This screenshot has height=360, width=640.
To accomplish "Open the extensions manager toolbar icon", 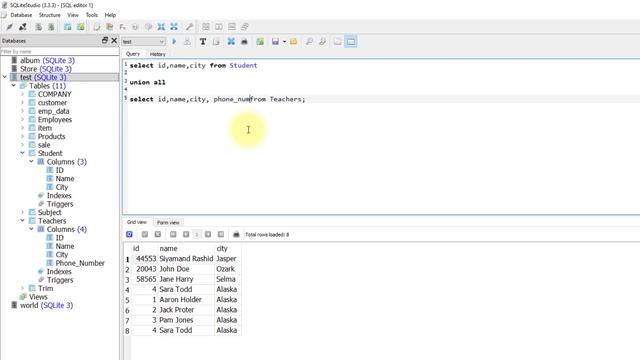I will (x=149, y=27).
